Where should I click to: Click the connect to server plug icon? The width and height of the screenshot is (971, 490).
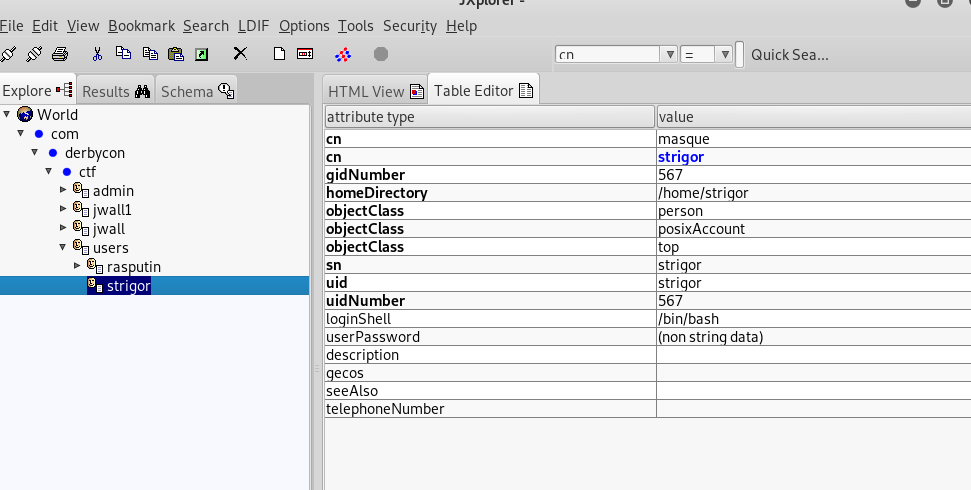tap(9, 54)
